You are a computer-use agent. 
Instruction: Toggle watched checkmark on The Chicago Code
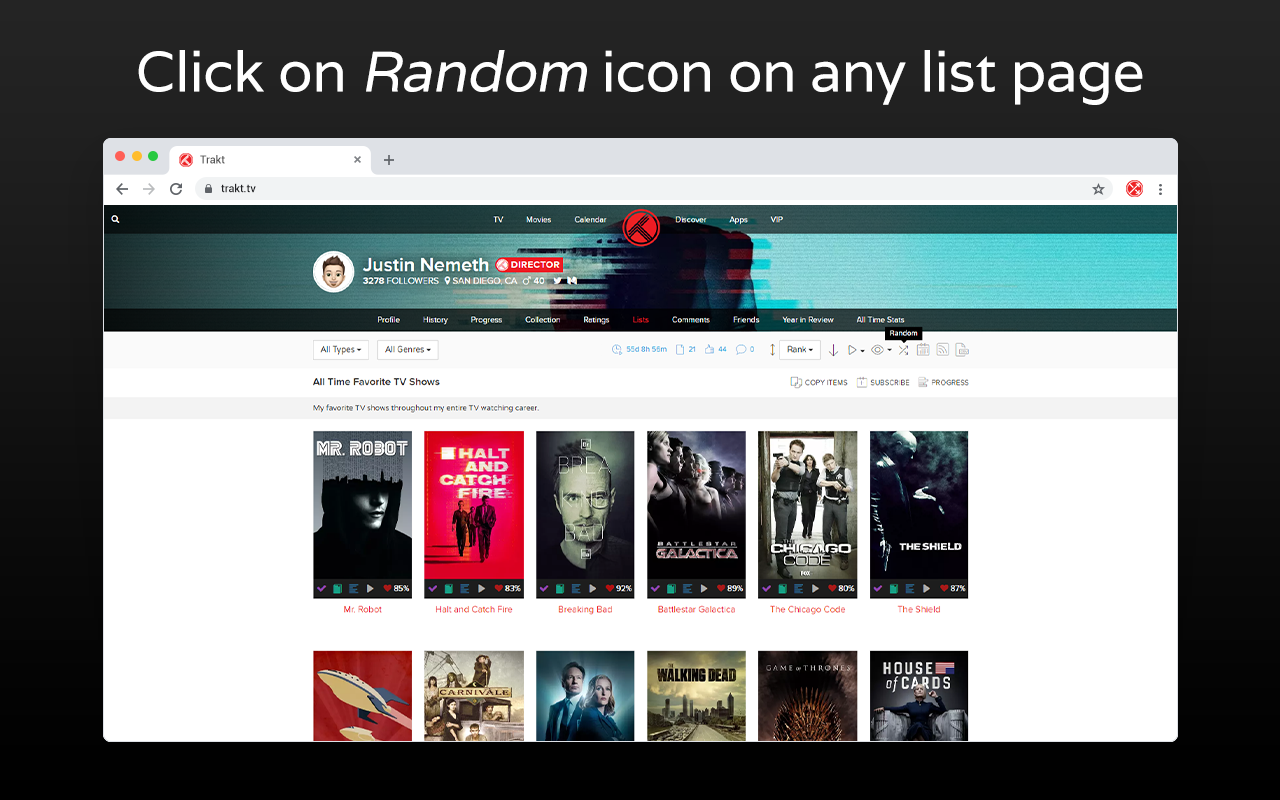pos(767,589)
